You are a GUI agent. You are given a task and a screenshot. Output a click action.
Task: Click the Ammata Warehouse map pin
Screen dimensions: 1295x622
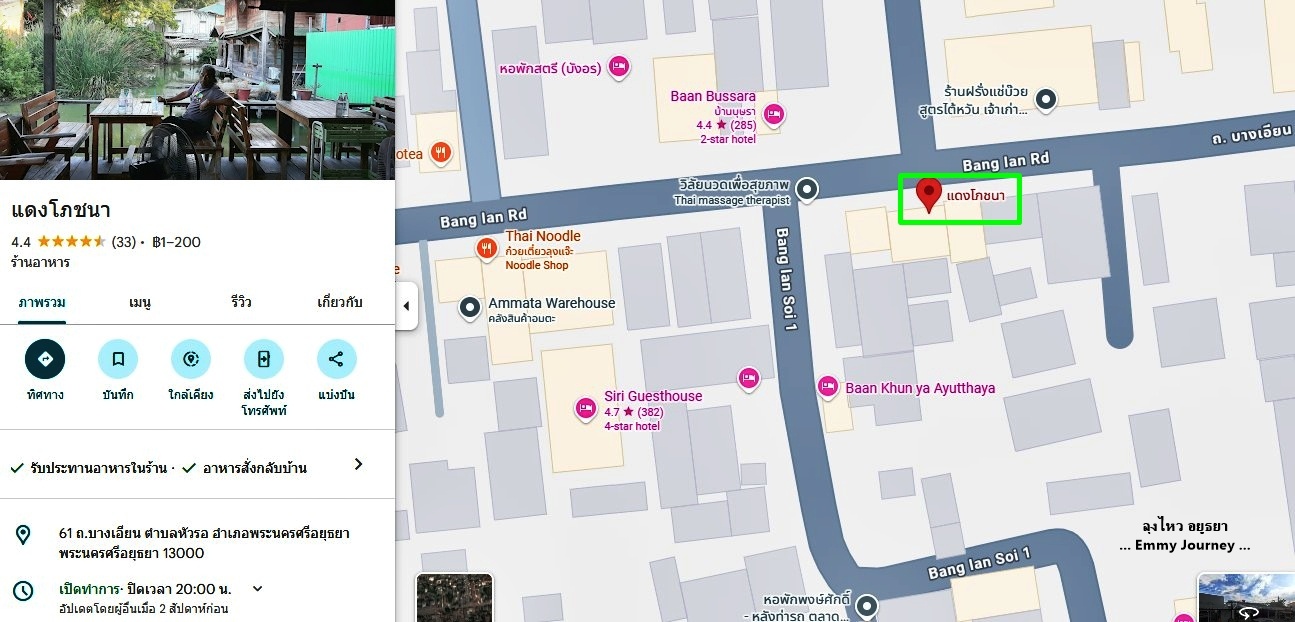point(470,308)
